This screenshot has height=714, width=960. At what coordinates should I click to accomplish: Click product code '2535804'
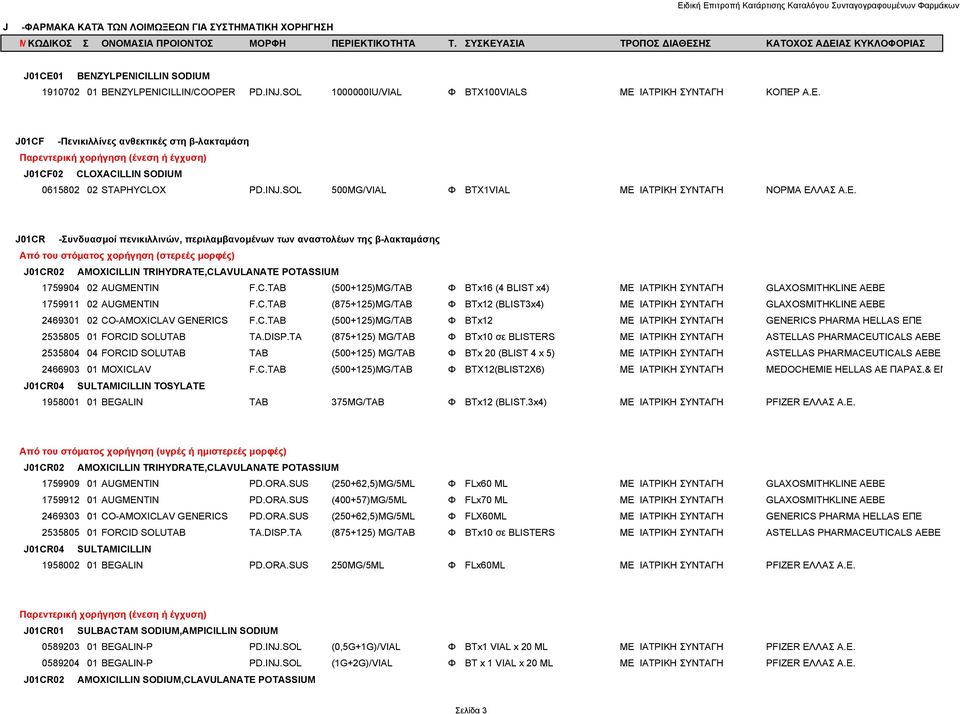pyautogui.click(x=61, y=353)
